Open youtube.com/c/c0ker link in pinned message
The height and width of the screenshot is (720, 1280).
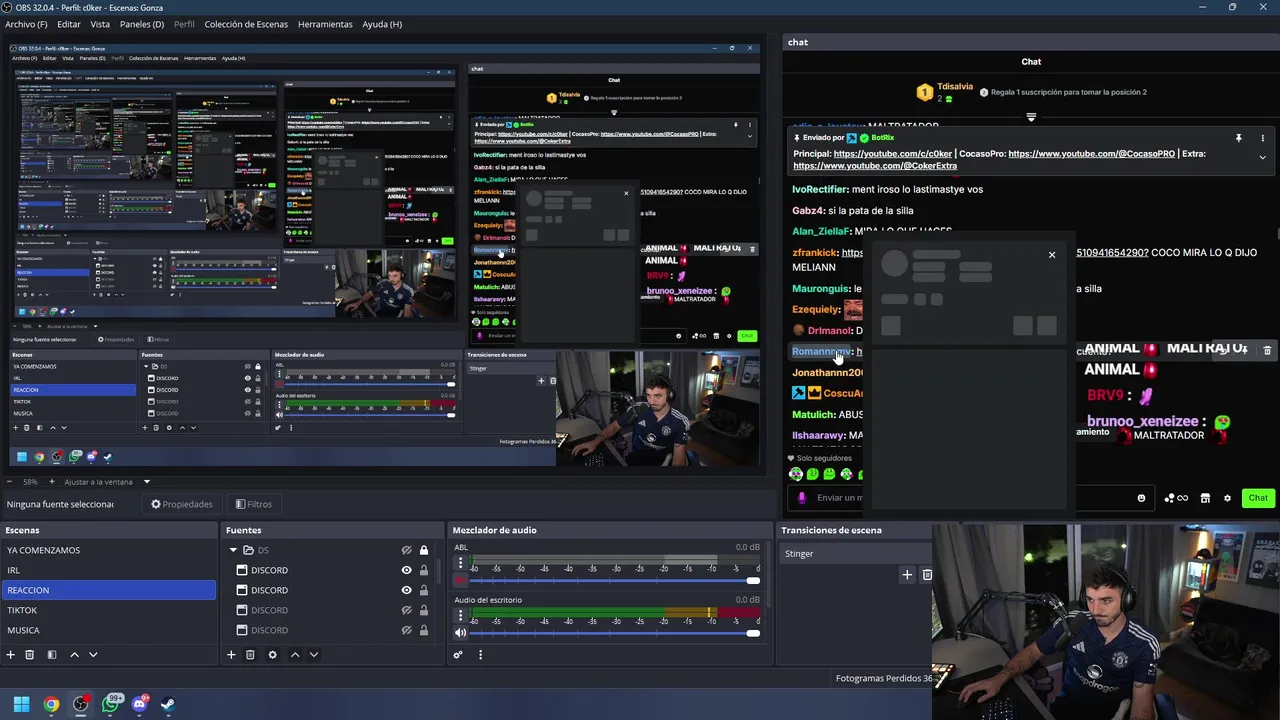click(893, 154)
